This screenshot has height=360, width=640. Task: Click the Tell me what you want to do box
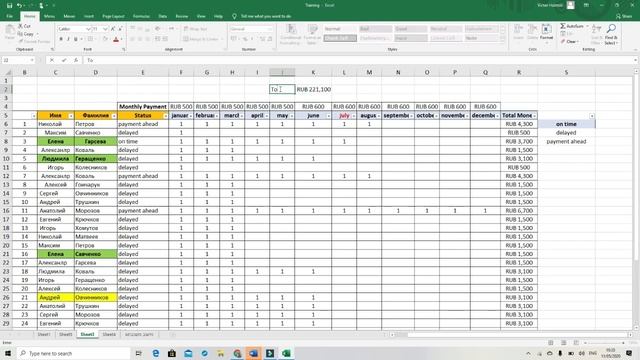[x=265, y=16]
